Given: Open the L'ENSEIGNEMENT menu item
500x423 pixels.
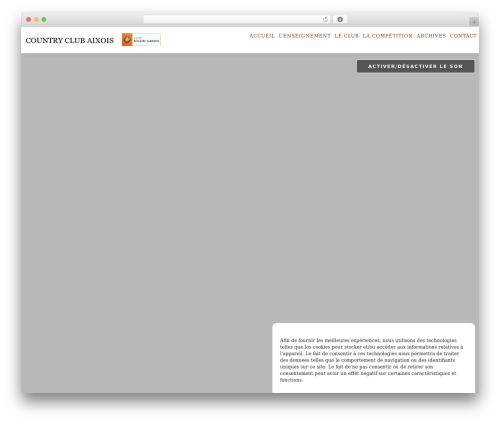Looking at the screenshot, I should click(305, 36).
